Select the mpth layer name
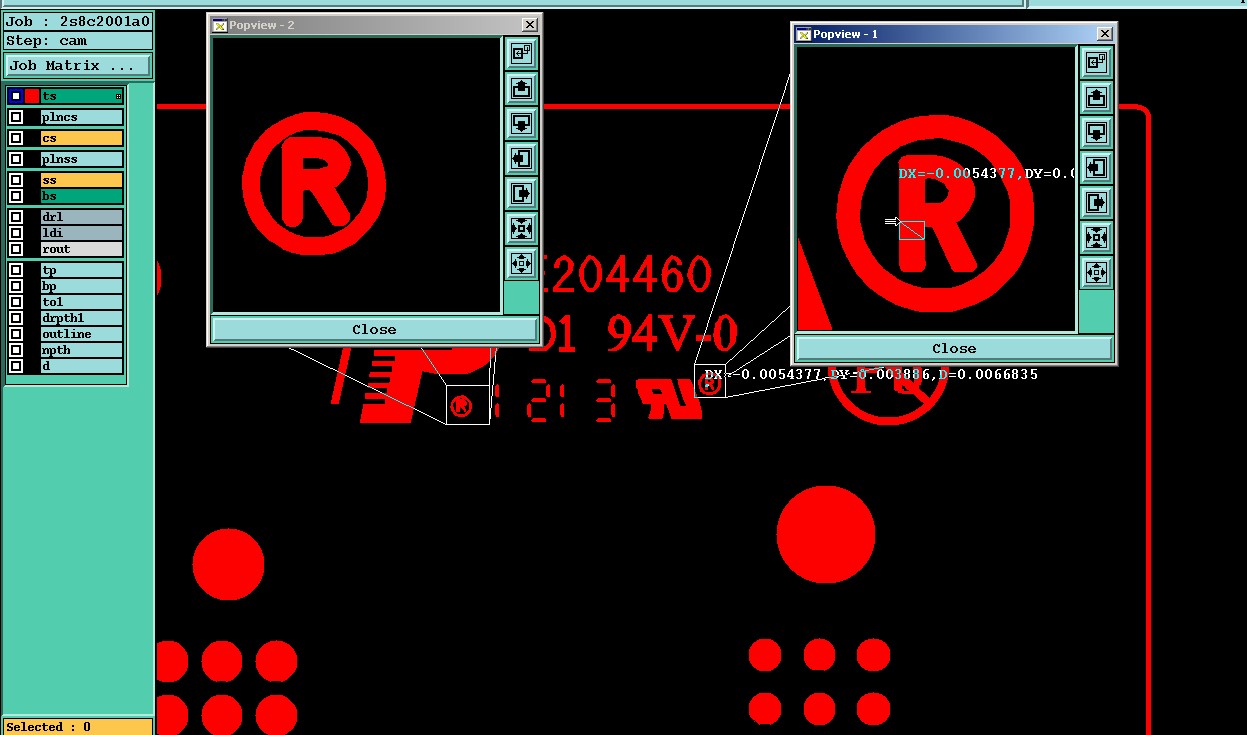1247x735 pixels. pos(82,350)
